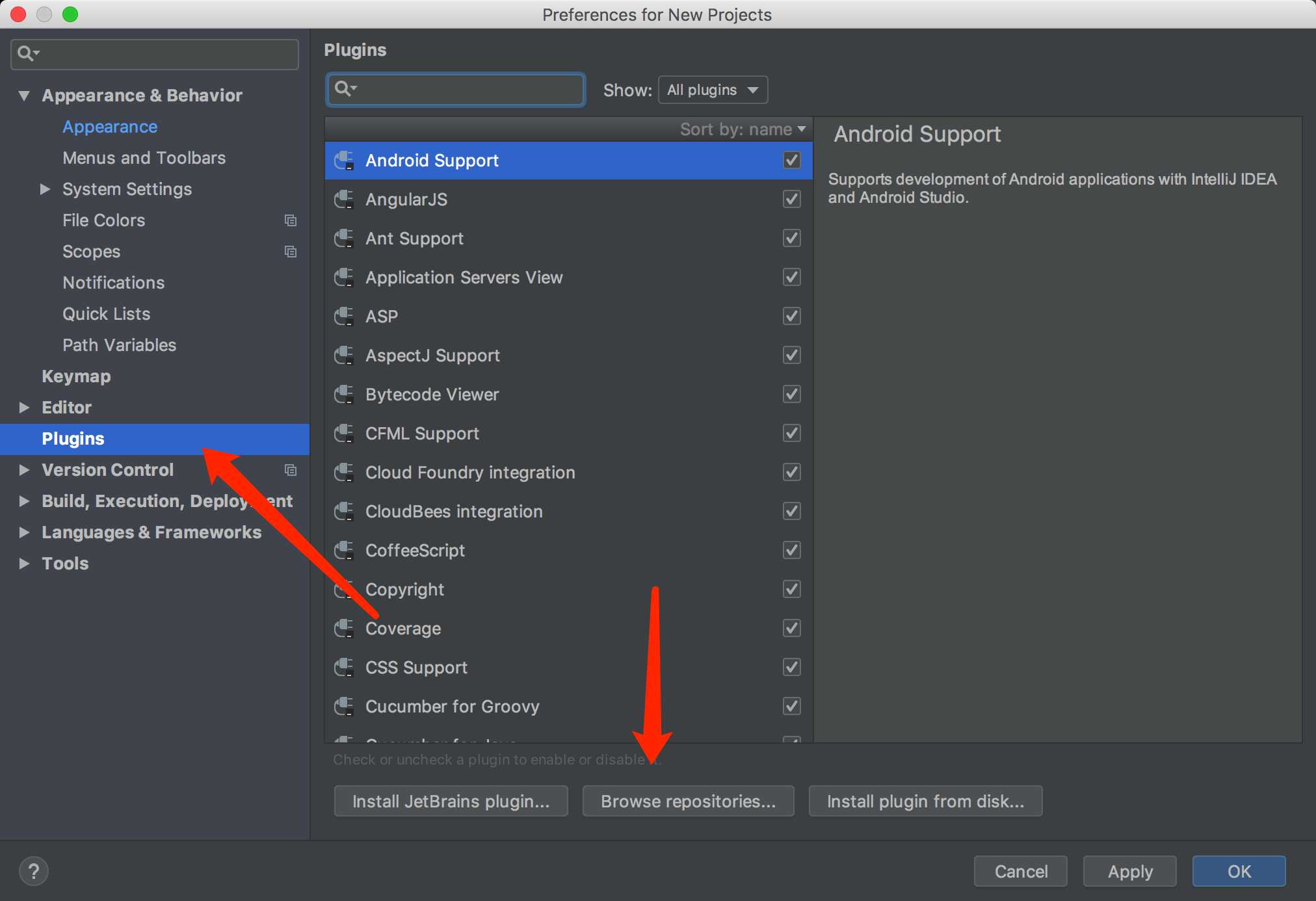
Task: Click the Application Servers View plugin icon
Action: point(344,278)
